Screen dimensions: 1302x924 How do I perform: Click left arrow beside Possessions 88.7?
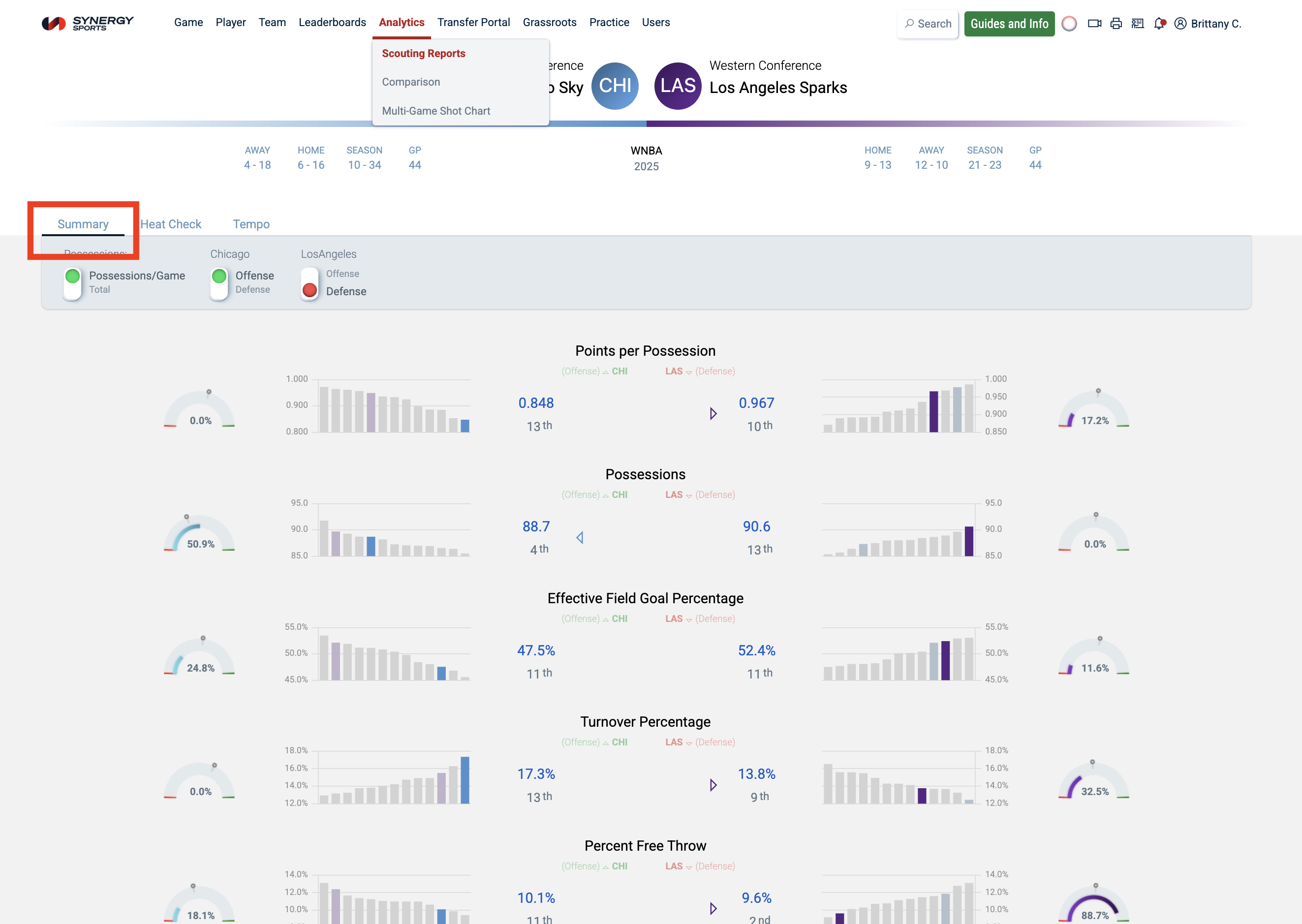[x=579, y=537]
